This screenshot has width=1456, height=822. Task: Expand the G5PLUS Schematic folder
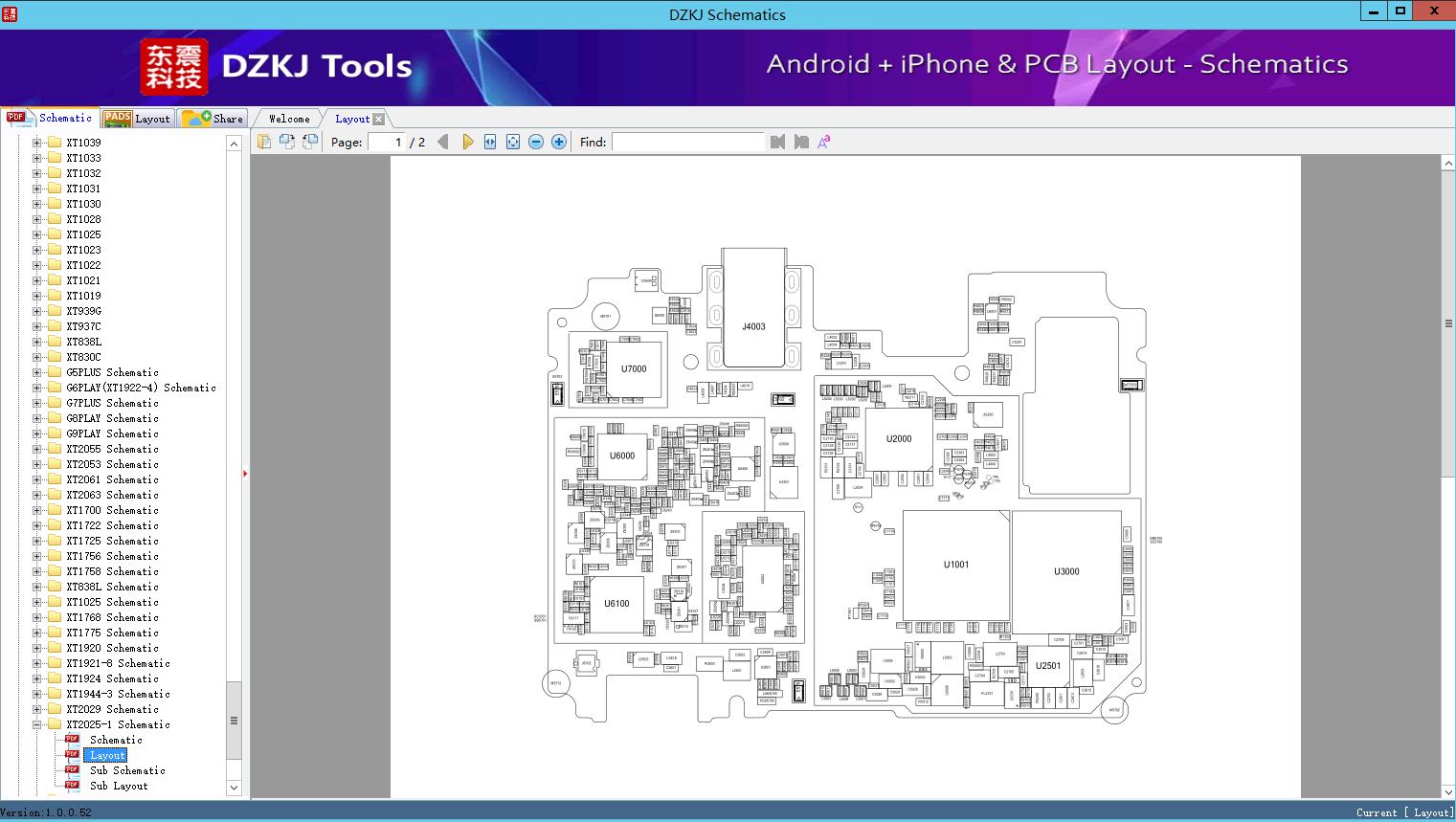pos(37,372)
